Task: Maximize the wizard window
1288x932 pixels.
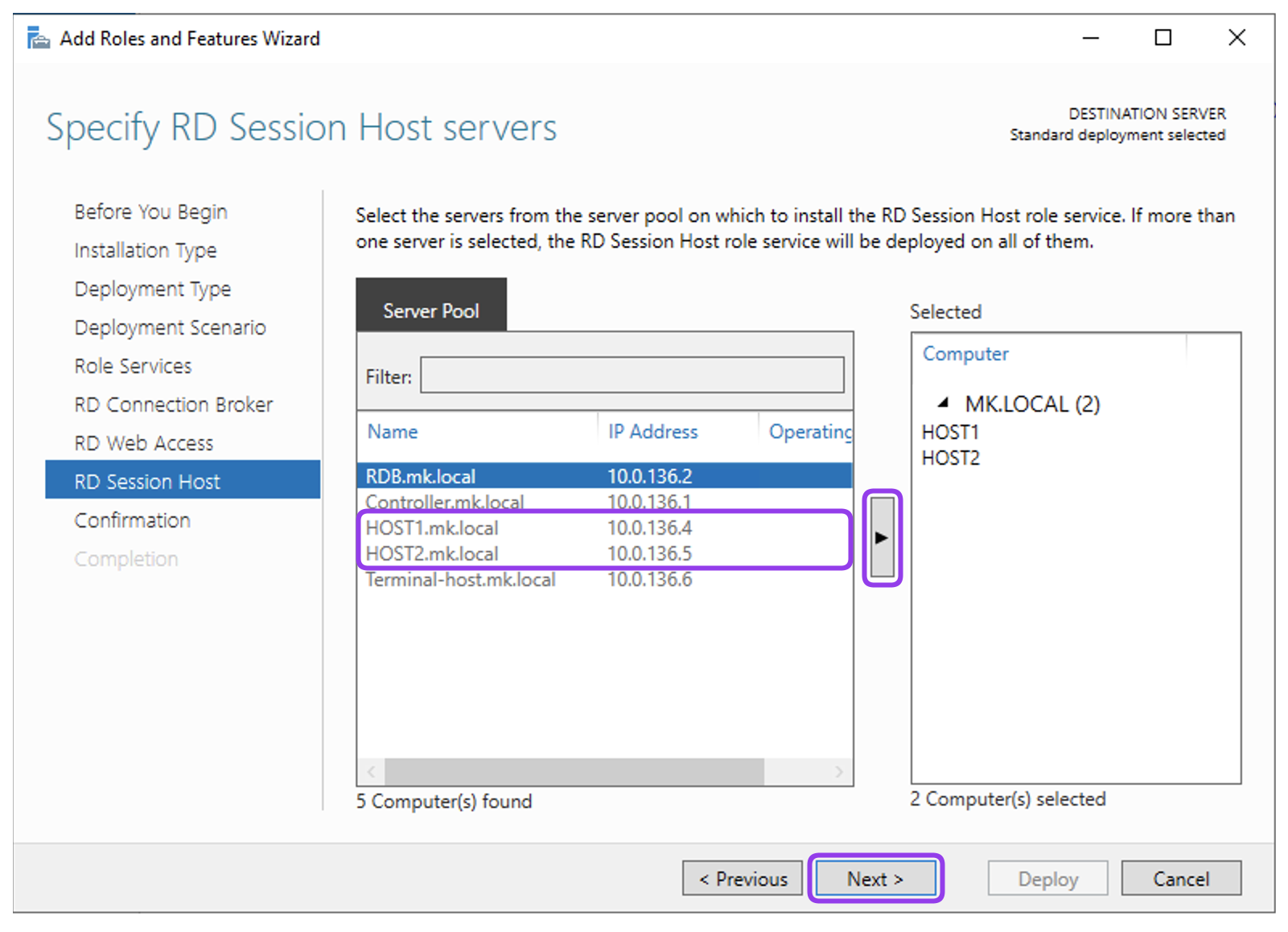Action: click(1162, 38)
